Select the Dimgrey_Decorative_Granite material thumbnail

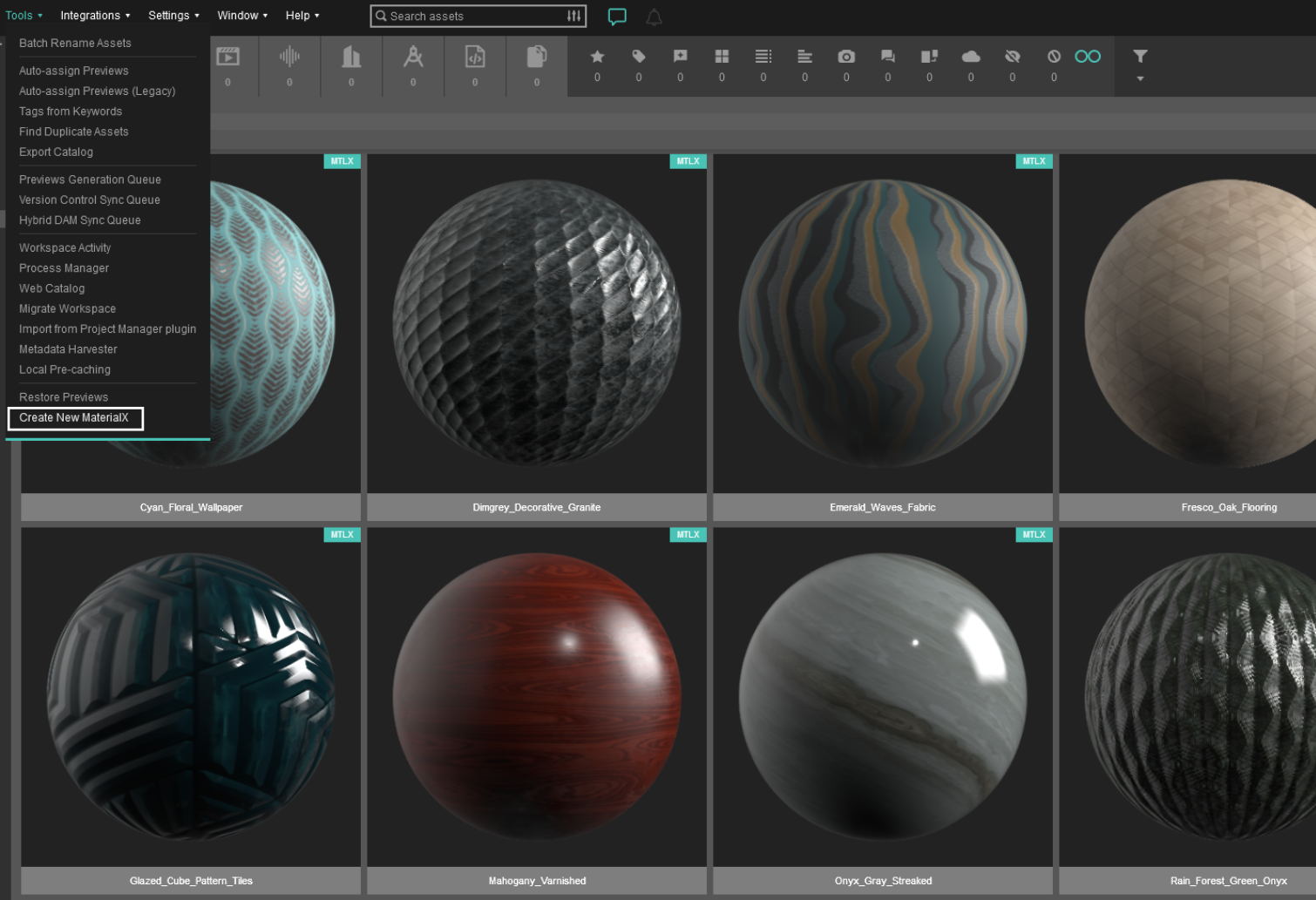click(x=537, y=323)
